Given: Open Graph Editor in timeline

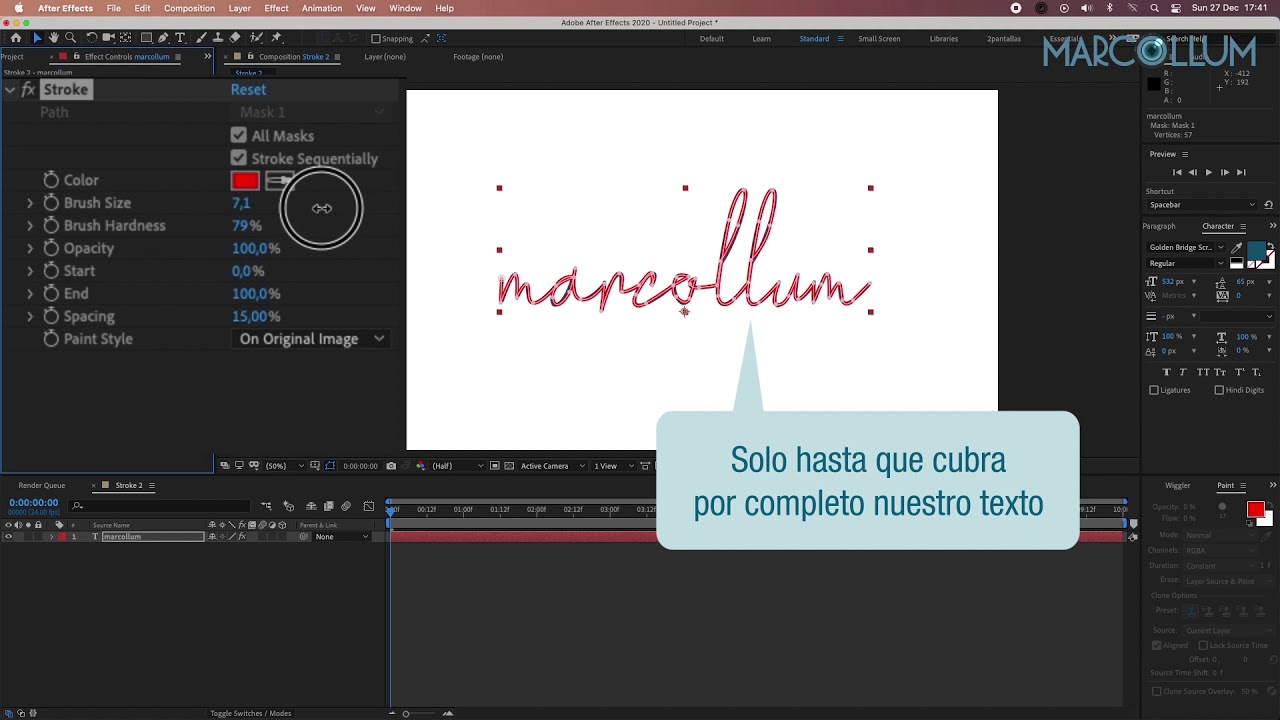Looking at the screenshot, I should pos(369,507).
